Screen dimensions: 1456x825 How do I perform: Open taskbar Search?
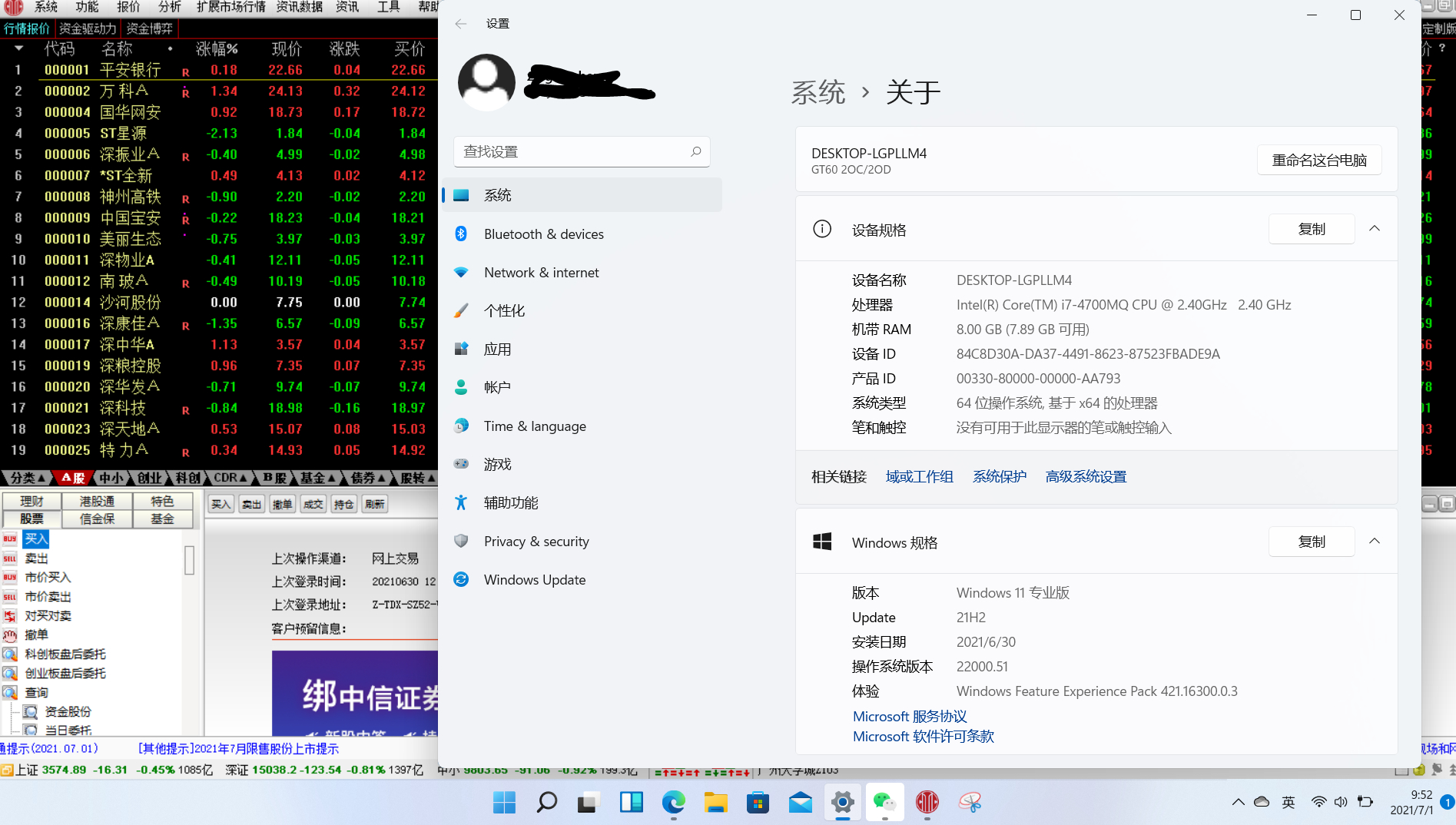pos(546,803)
